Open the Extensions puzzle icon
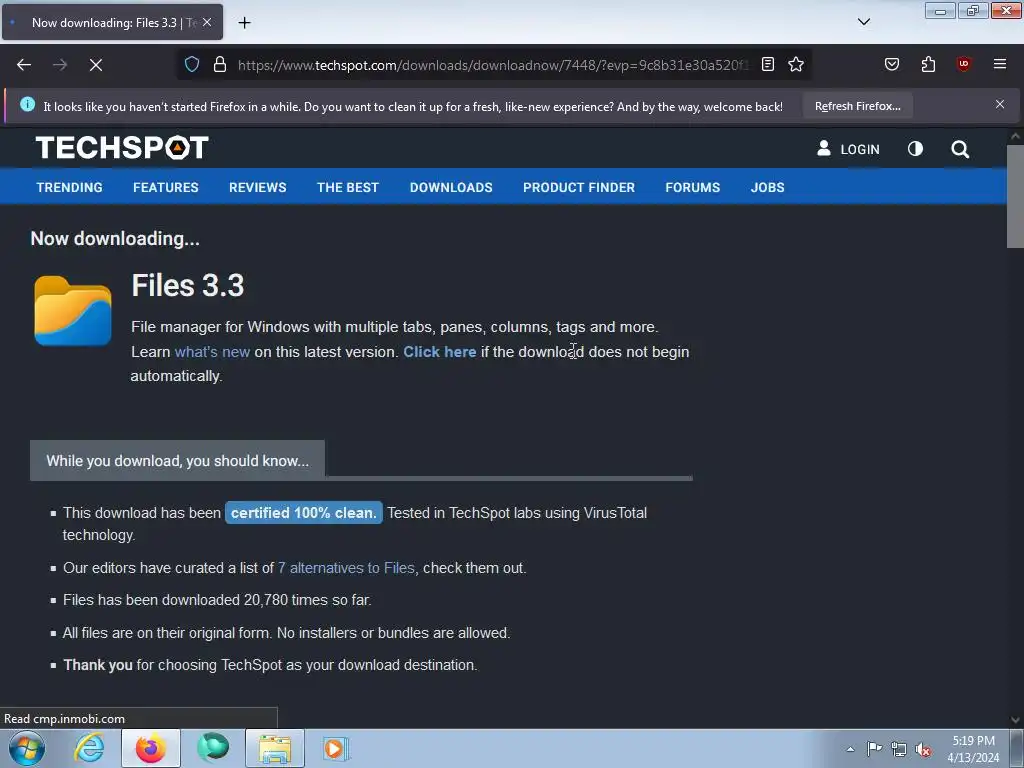This screenshot has width=1024, height=768. click(928, 64)
